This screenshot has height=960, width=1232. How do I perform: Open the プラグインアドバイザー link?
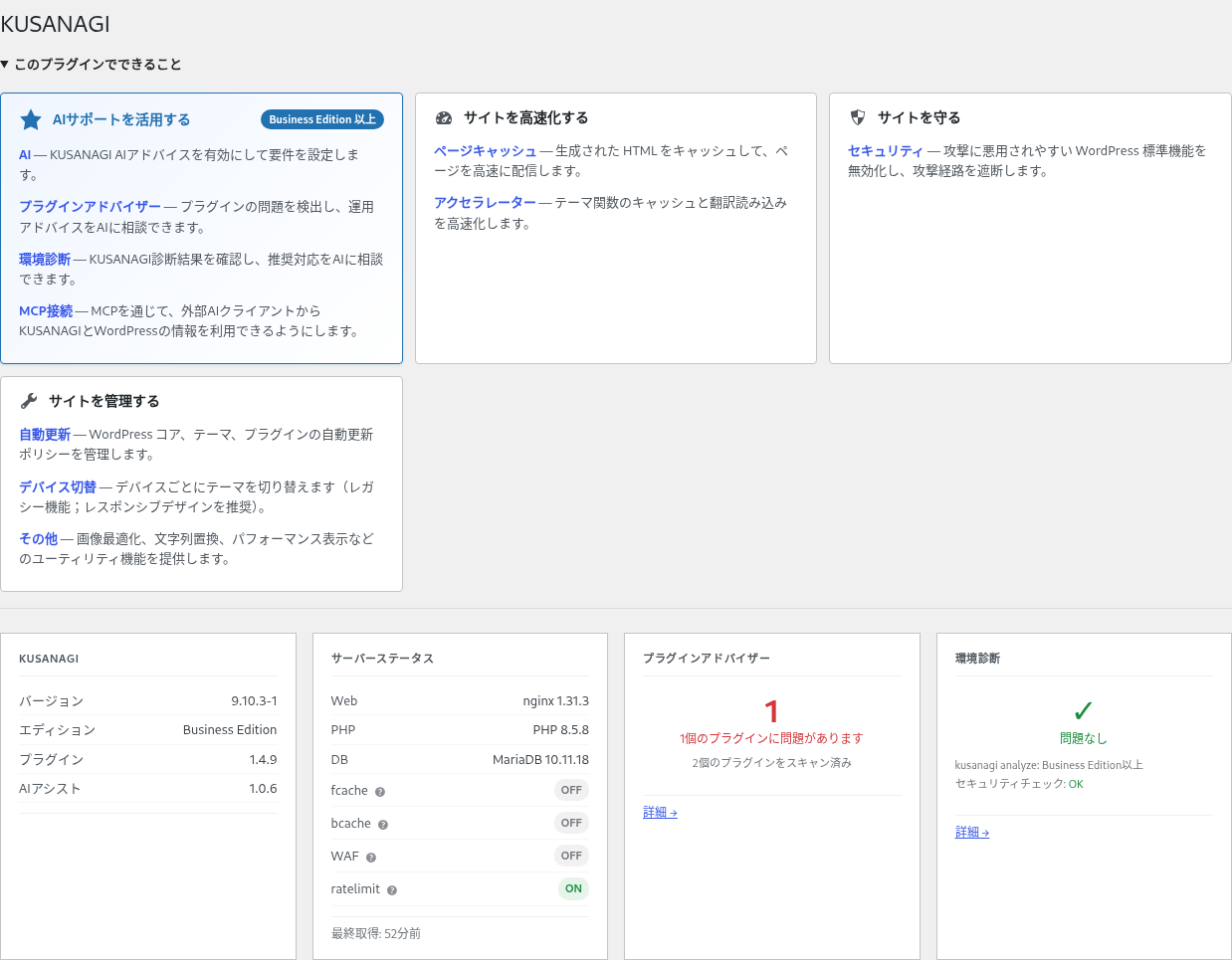(x=90, y=207)
